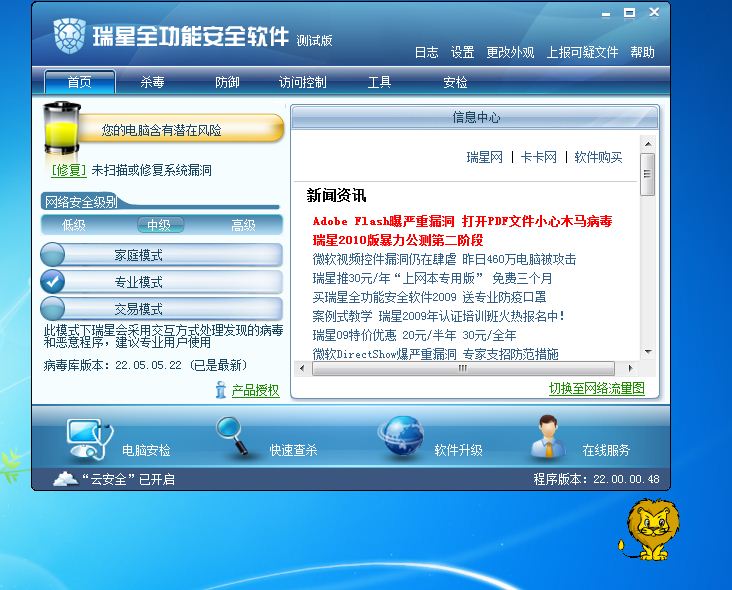This screenshot has height=590, width=732.
Task: Open the 日志 log menu
Action: 426,52
